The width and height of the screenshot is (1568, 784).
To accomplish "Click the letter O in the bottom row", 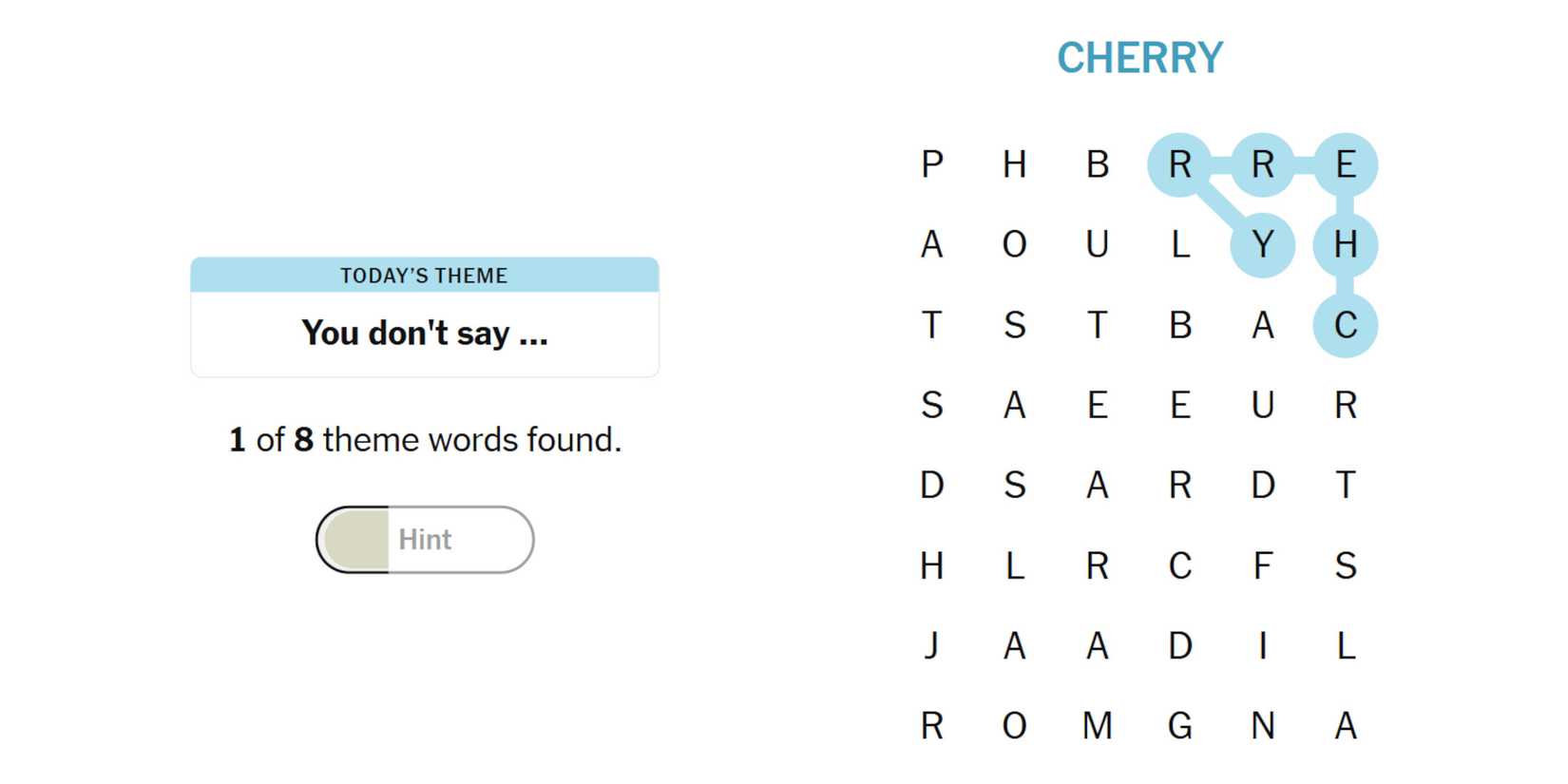I will pyautogui.click(x=1015, y=726).
